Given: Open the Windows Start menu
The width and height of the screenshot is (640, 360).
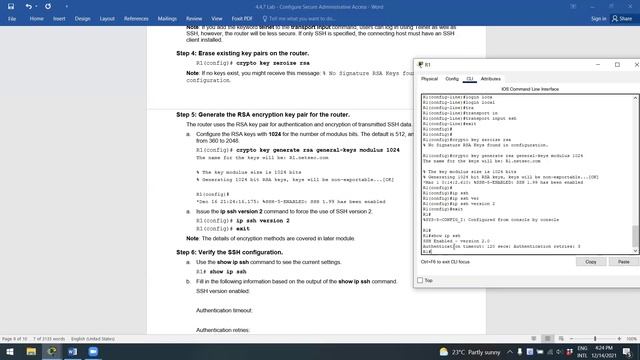Looking at the screenshot, I should click(9, 351).
